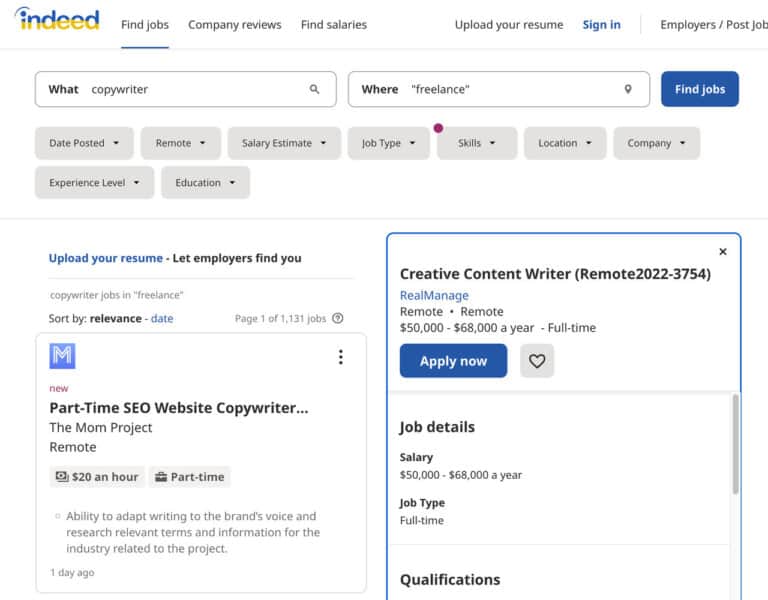768x600 pixels.
Task: Open the Remote filter dropdown
Action: 180,143
